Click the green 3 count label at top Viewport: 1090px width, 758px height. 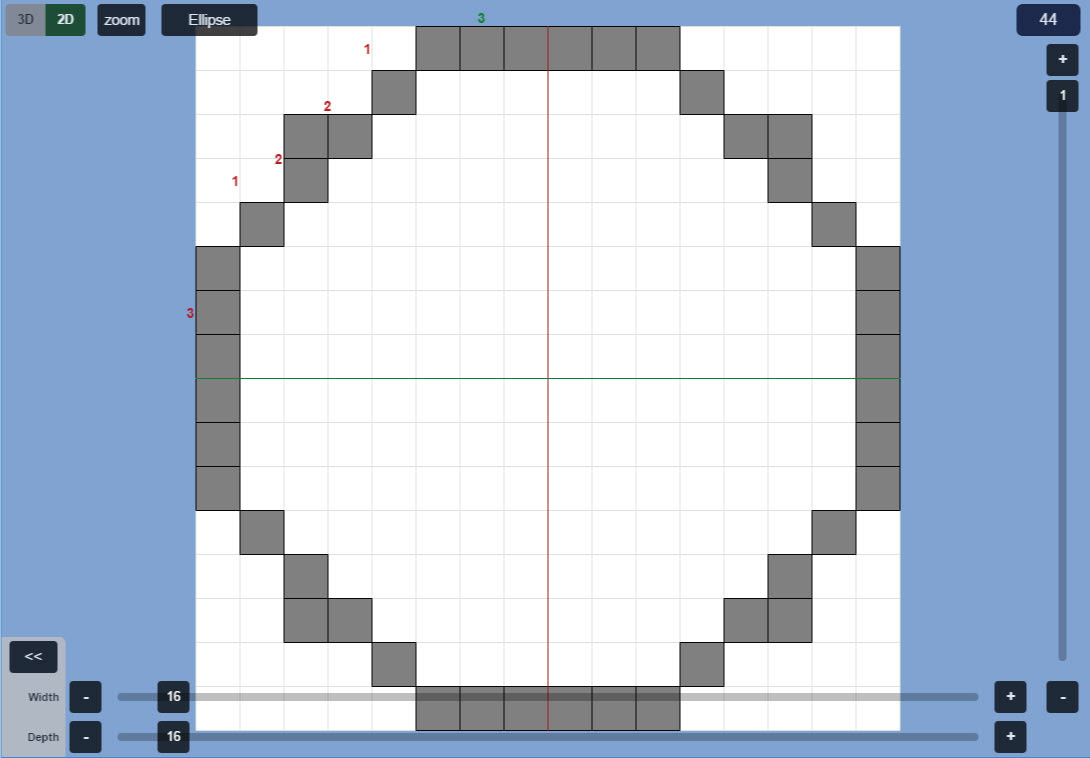tap(481, 19)
